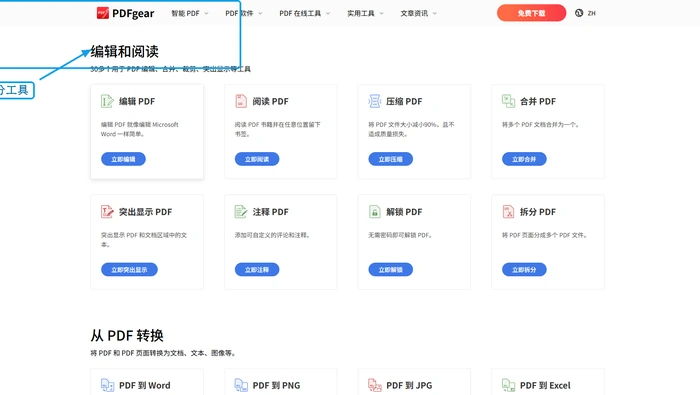The width and height of the screenshot is (700, 395).
Task: Open the PDF 到 Word card
Action: (147, 383)
